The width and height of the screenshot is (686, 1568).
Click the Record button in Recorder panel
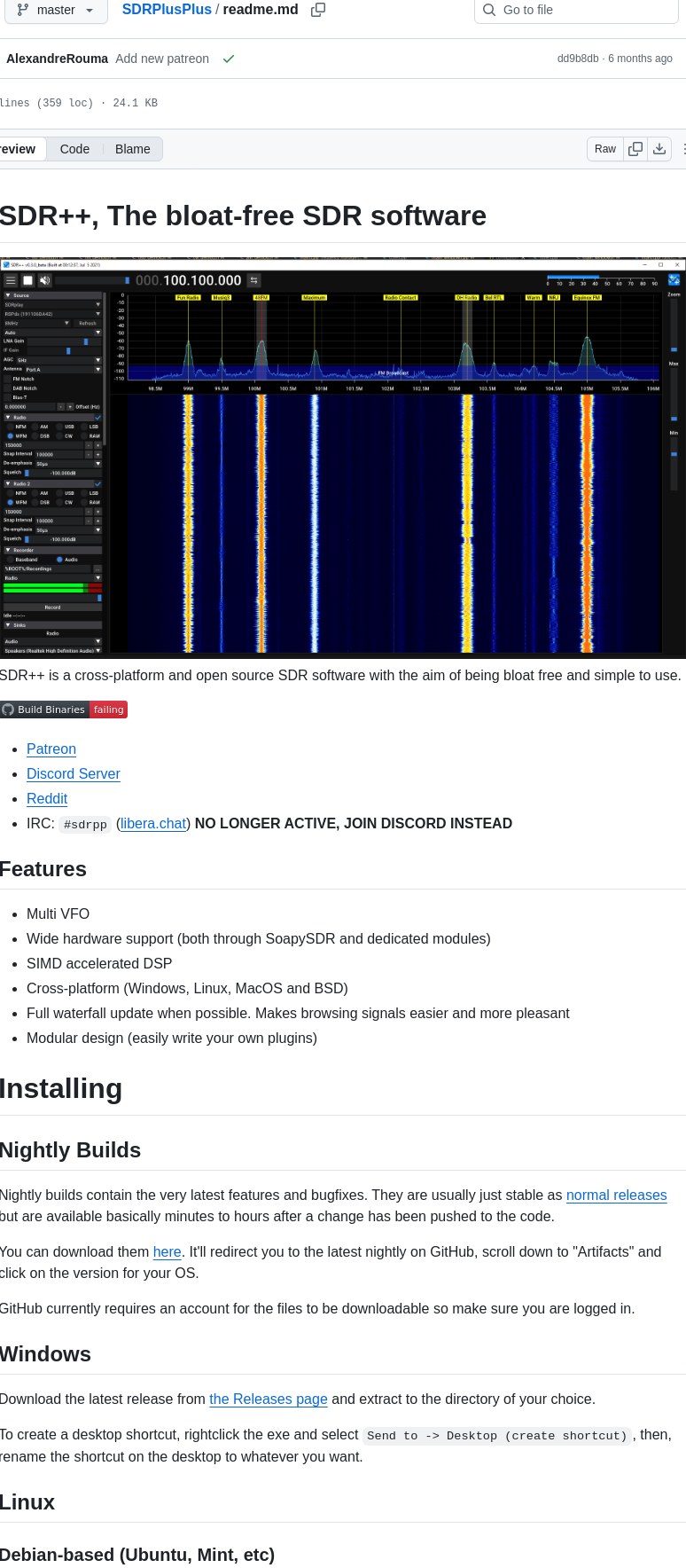(x=53, y=608)
